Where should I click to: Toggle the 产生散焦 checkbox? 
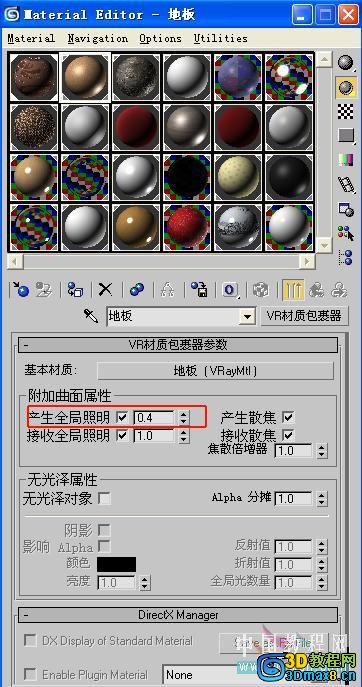point(288,418)
